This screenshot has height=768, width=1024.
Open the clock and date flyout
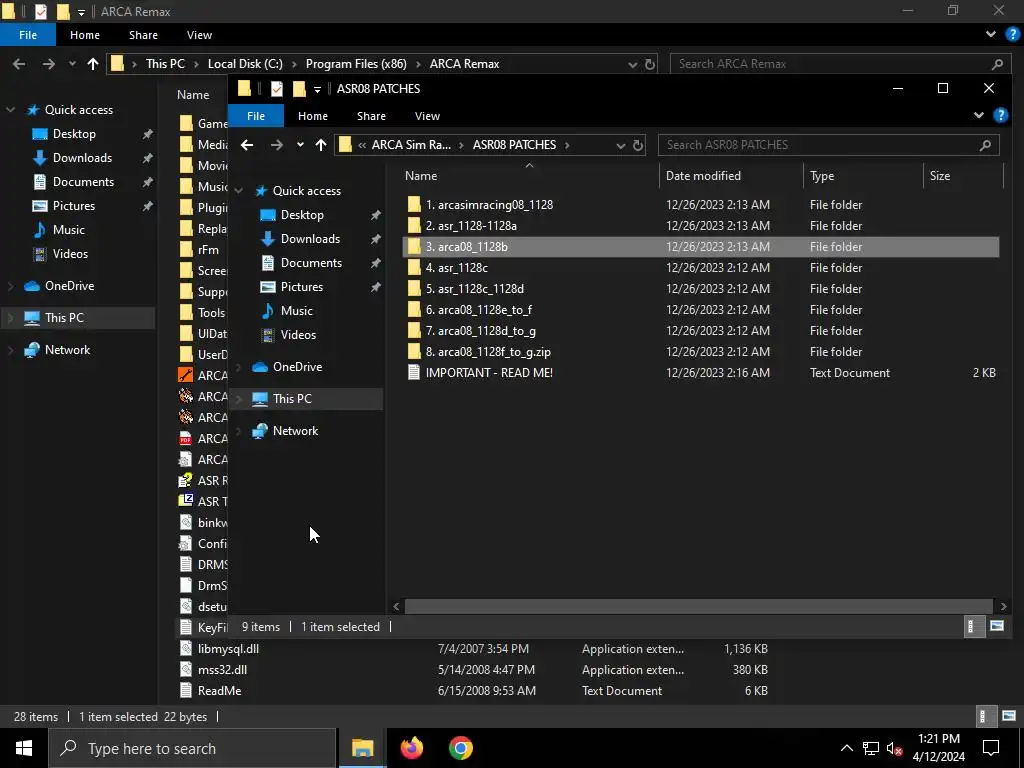coord(938,748)
